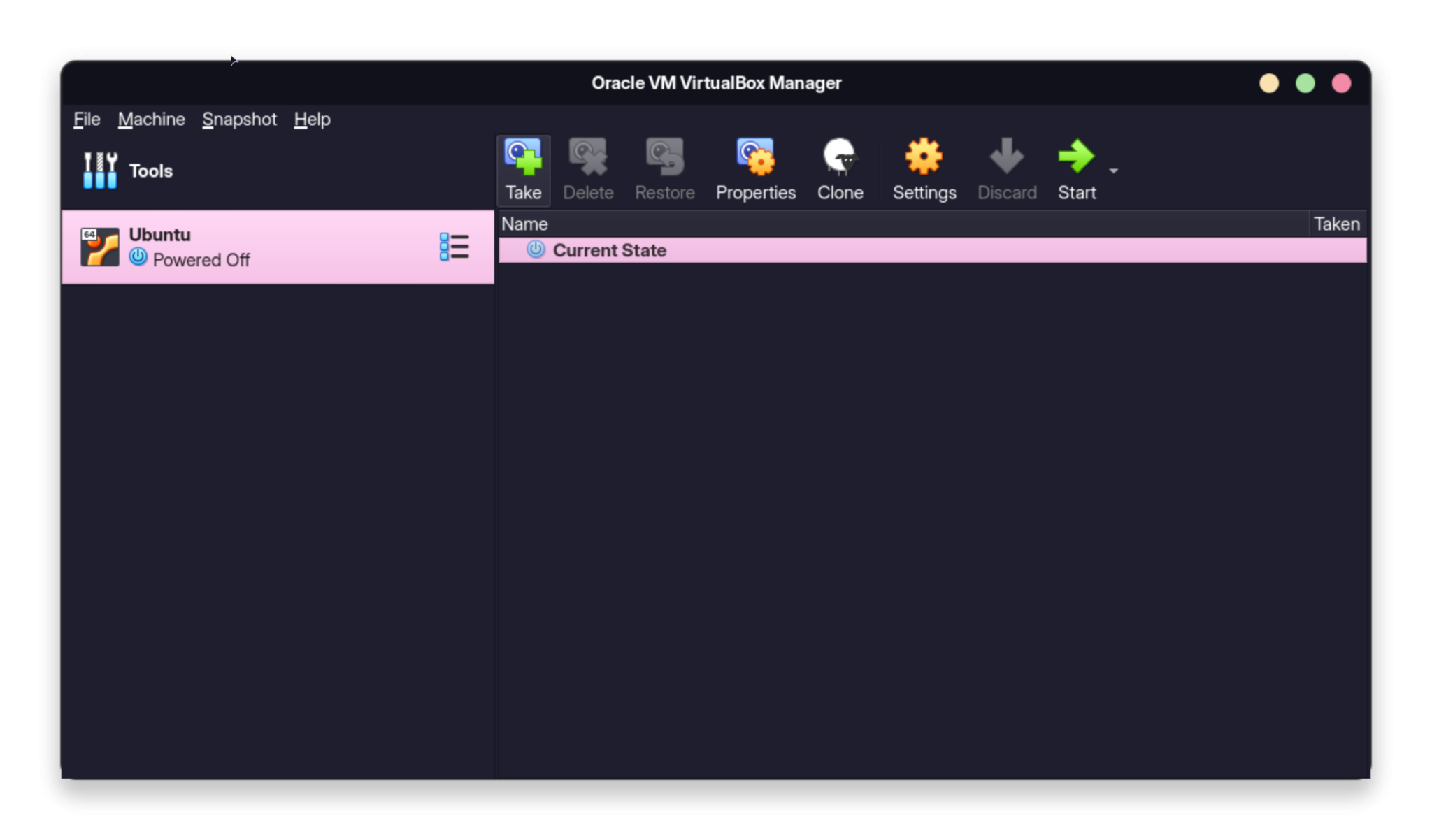
Task: Click the Name column header
Action: click(524, 223)
